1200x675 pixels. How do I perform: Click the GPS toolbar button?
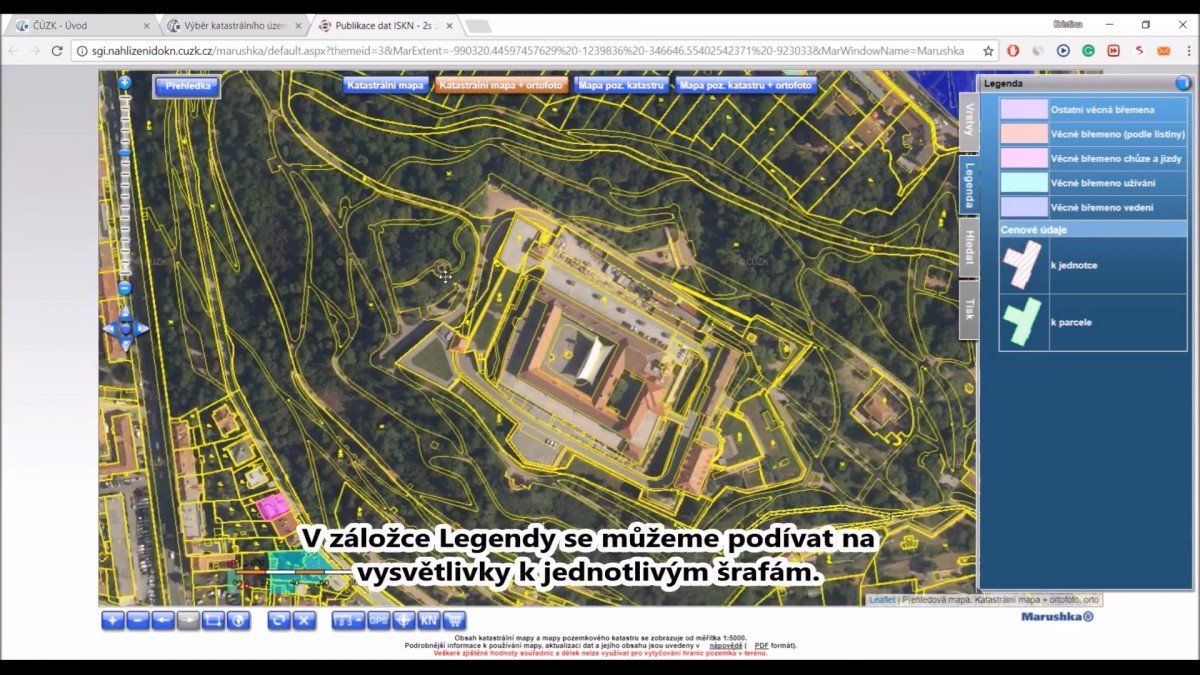tap(379, 620)
